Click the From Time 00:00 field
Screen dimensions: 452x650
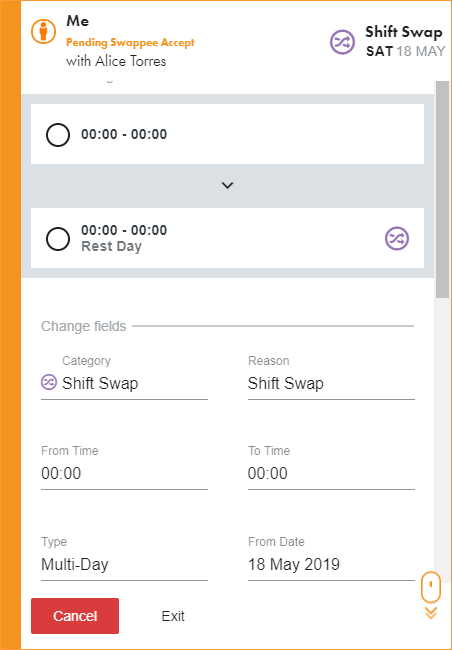(x=124, y=473)
